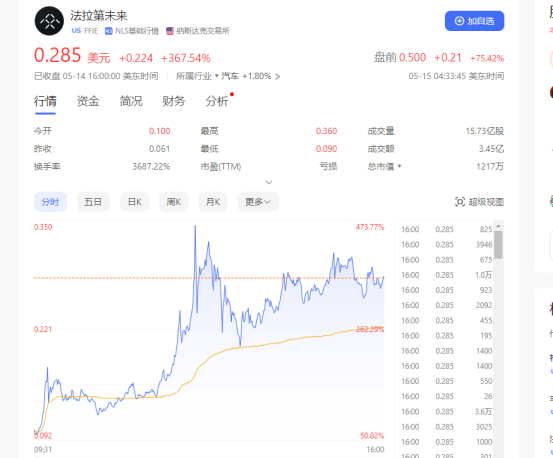Click the 加自选 add to watchlist button

point(474,21)
